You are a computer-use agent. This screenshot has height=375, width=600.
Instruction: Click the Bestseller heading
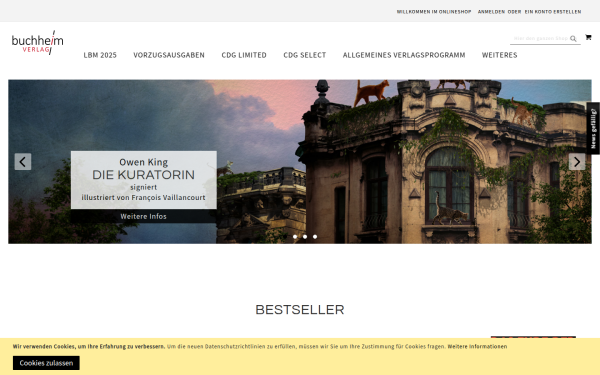coord(300,310)
